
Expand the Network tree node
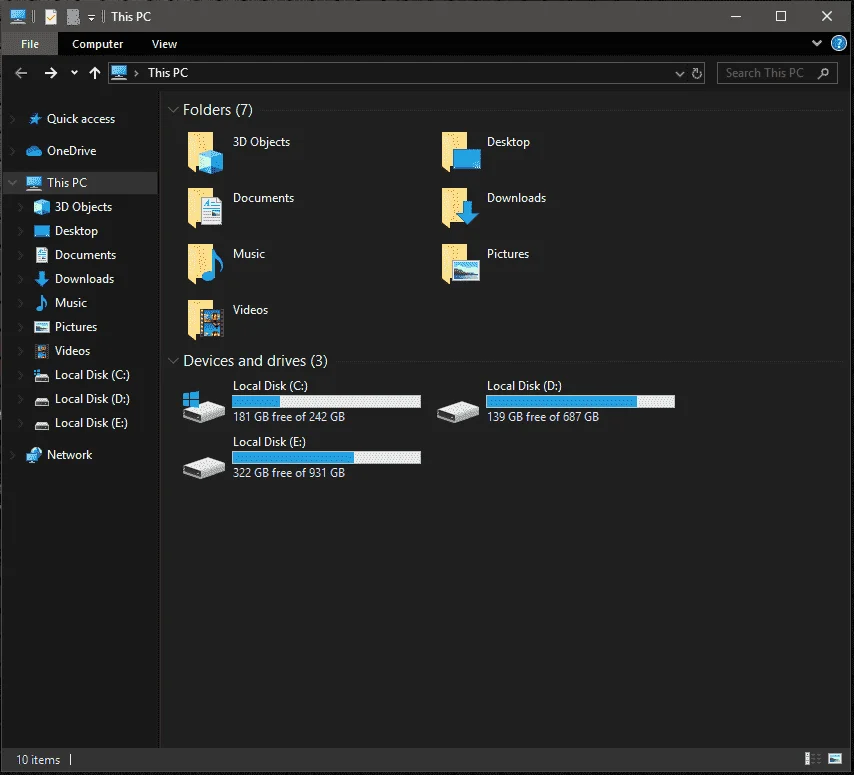[13, 455]
